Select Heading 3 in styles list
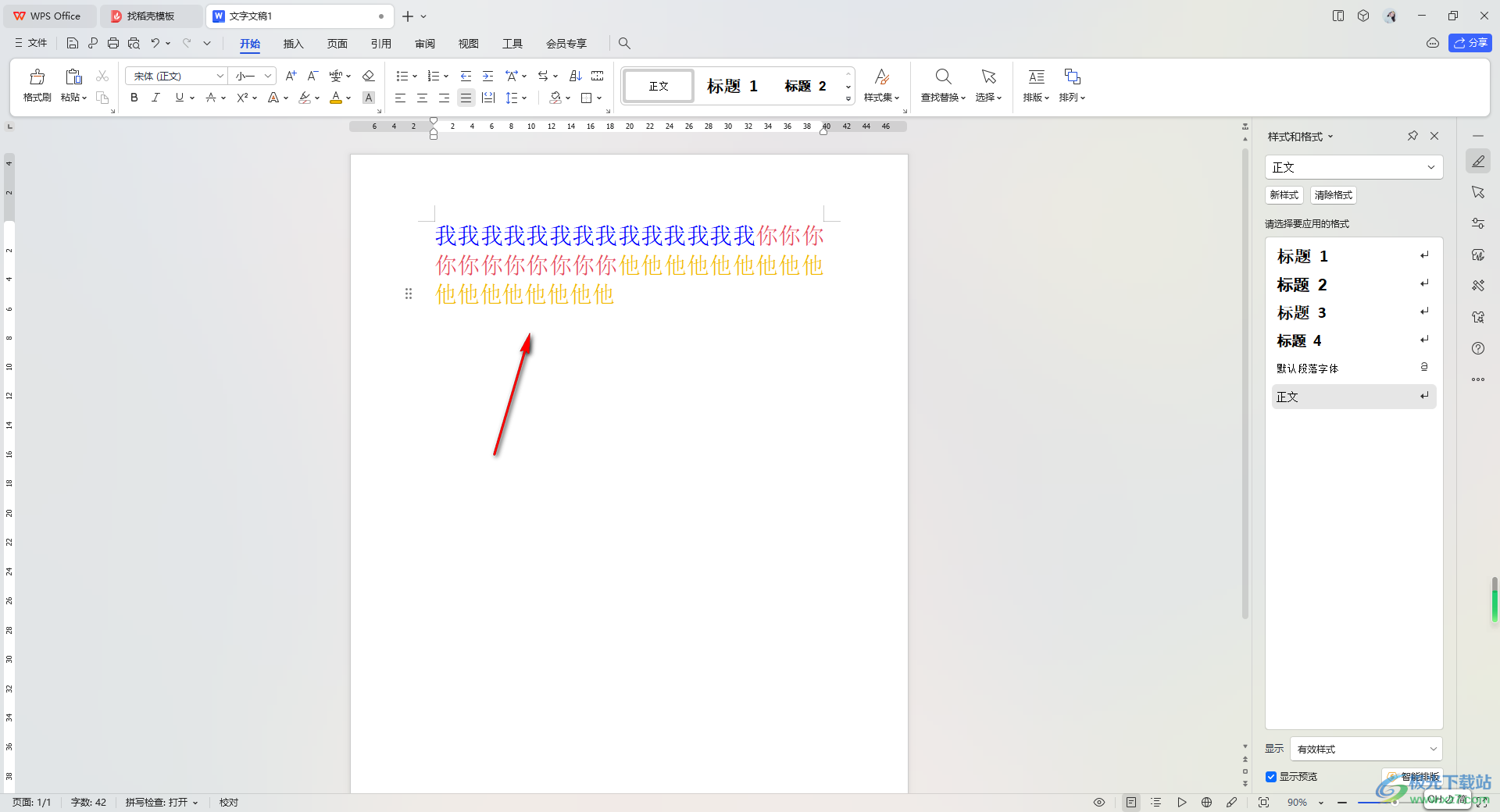This screenshot has height=812, width=1500. click(1353, 312)
